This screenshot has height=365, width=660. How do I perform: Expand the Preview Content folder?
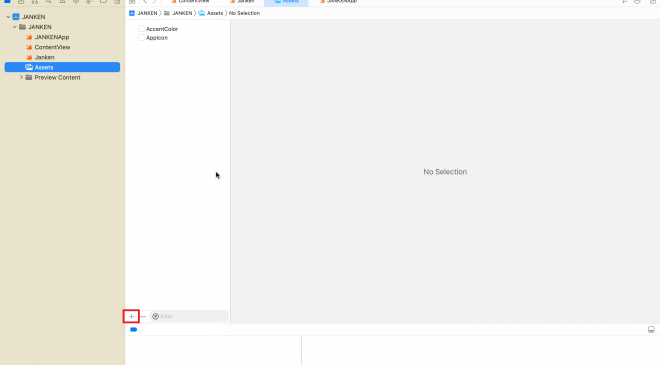(x=21, y=77)
